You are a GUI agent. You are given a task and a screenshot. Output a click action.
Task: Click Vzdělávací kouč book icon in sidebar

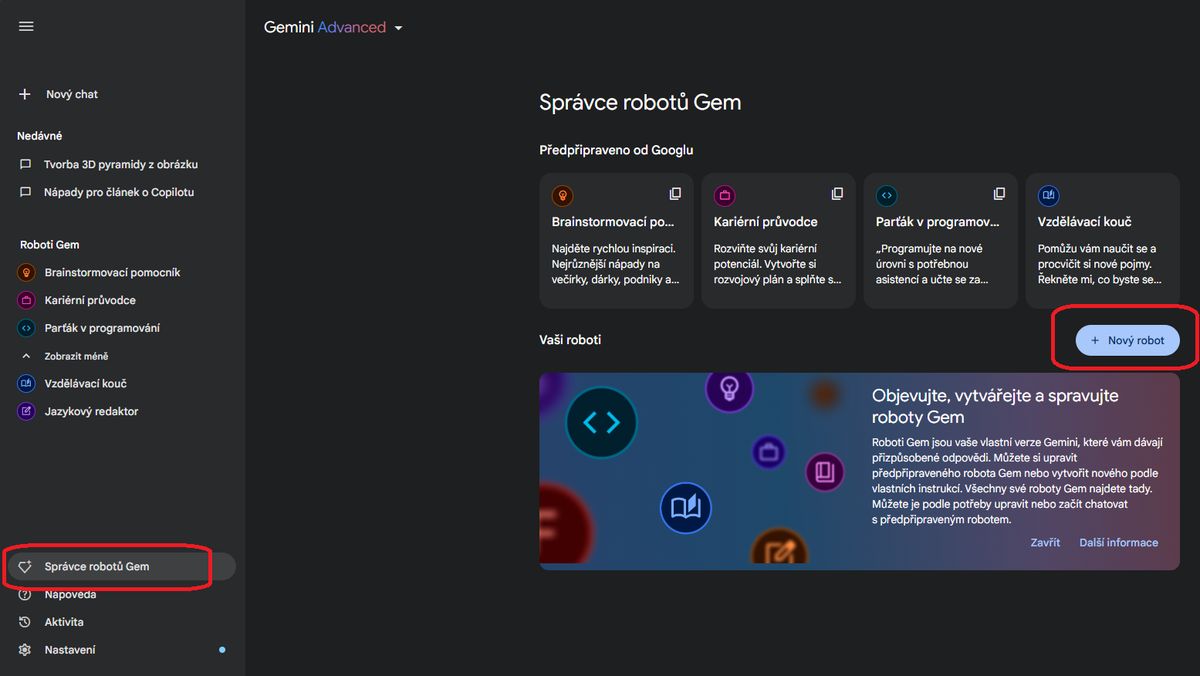click(26, 383)
